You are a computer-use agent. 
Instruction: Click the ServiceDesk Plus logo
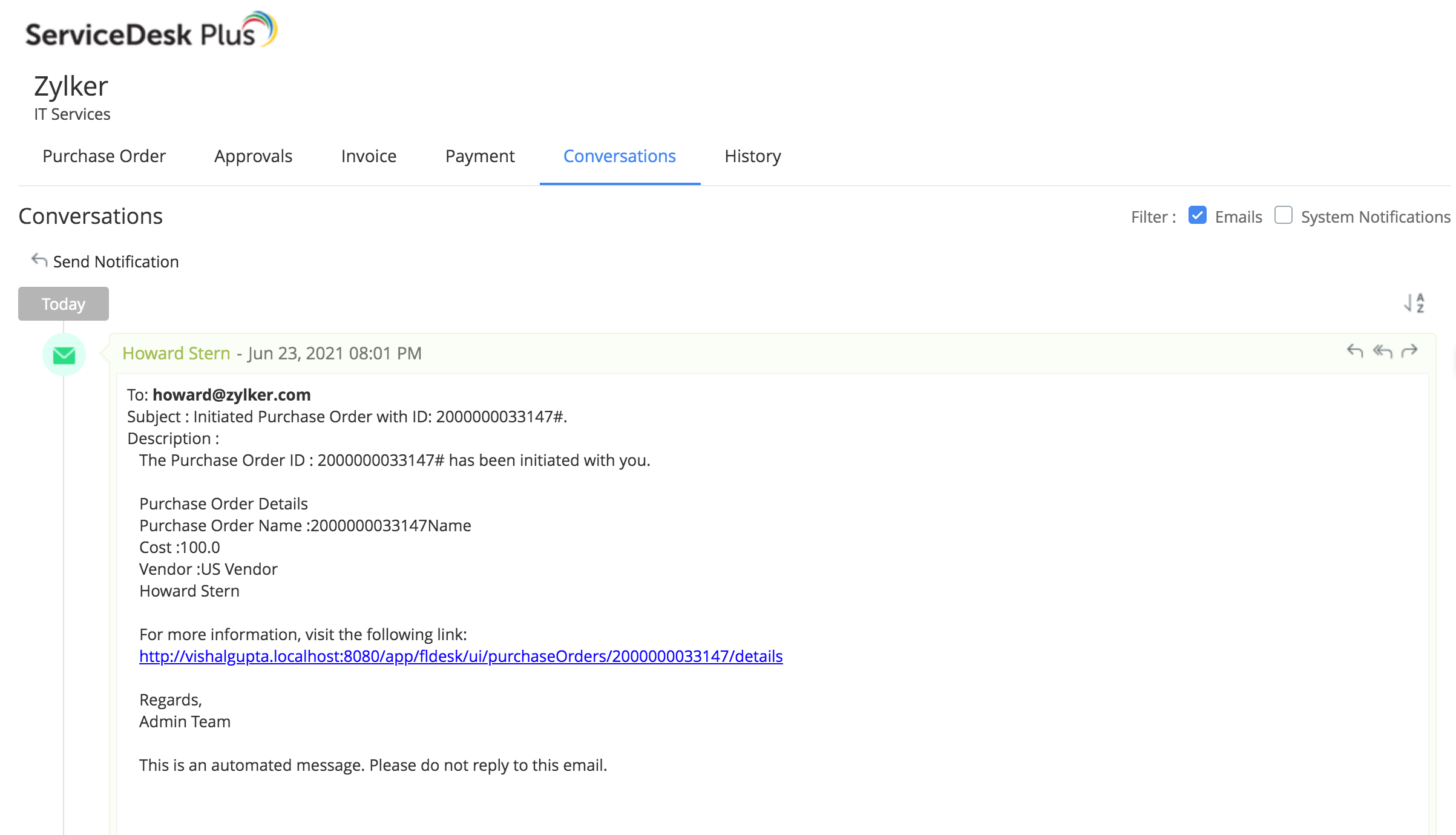click(151, 30)
